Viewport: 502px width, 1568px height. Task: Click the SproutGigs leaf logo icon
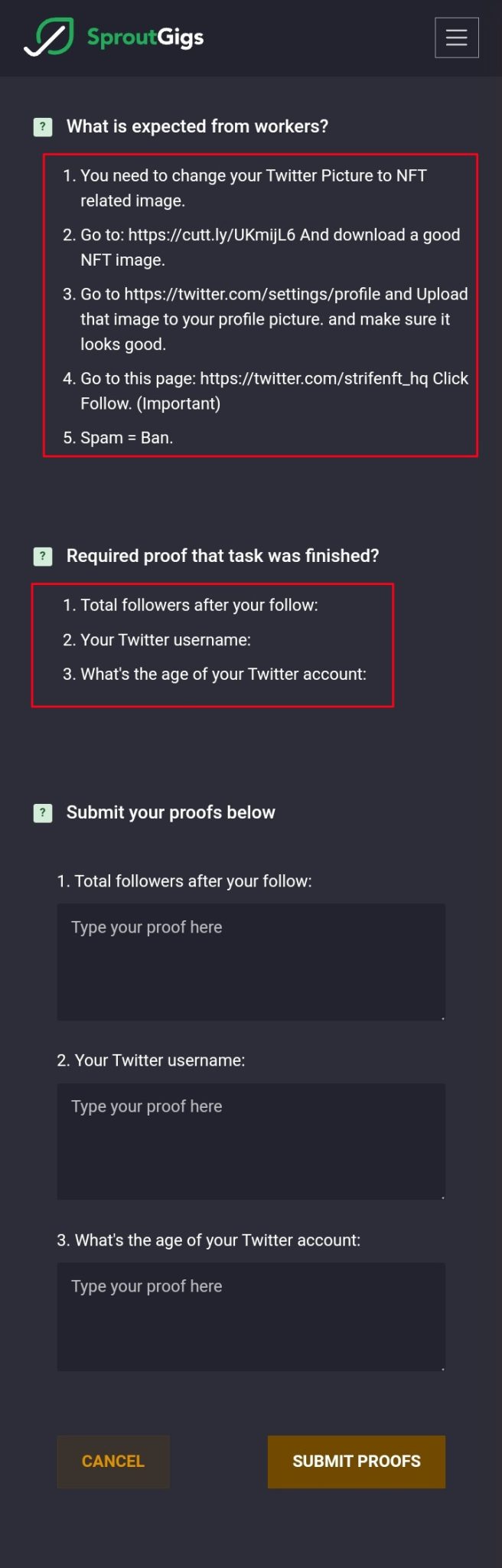49,37
